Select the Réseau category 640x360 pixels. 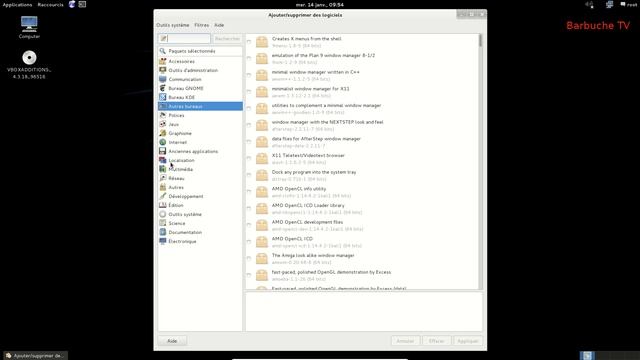200,178
